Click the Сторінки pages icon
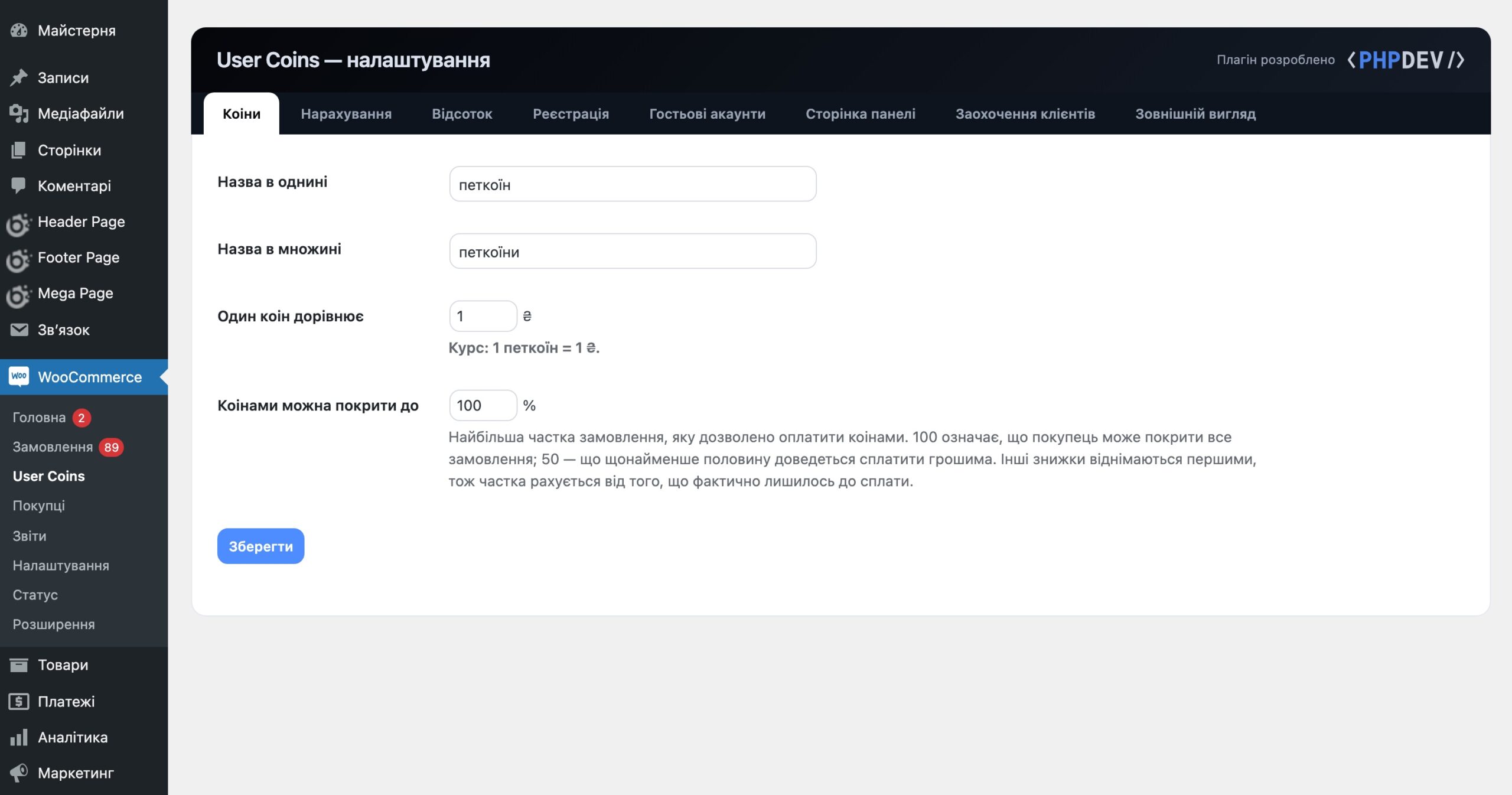This screenshot has width=1512, height=795. click(19, 150)
